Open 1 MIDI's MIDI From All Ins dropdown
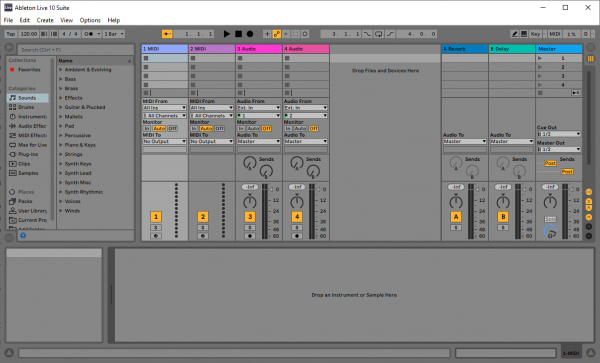Screen dimensions: 600x363 pos(165,108)
